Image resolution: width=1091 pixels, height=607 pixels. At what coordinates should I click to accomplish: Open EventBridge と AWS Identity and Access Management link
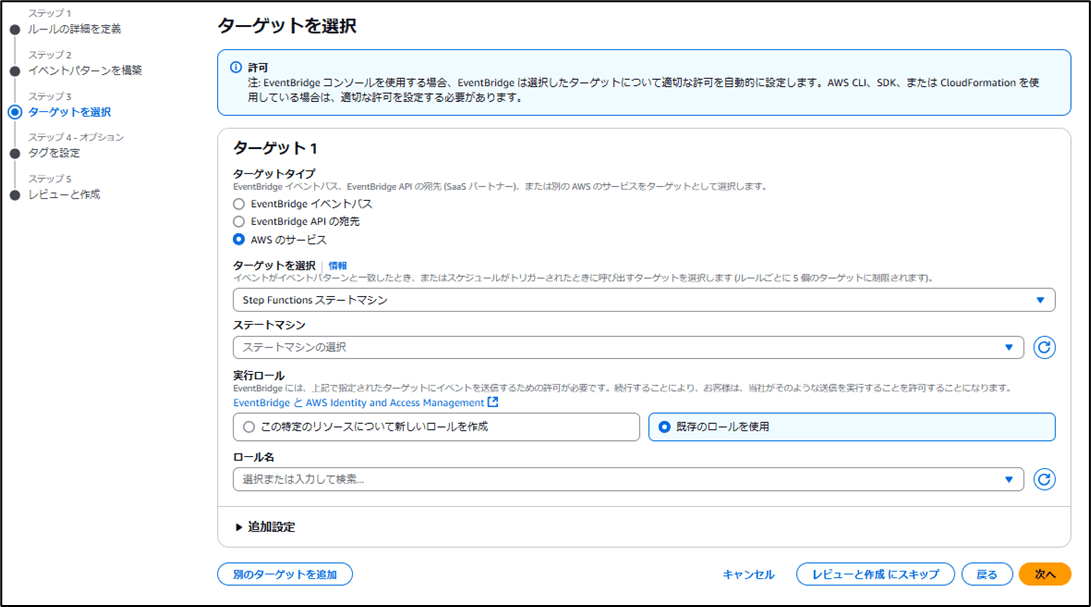point(358,402)
